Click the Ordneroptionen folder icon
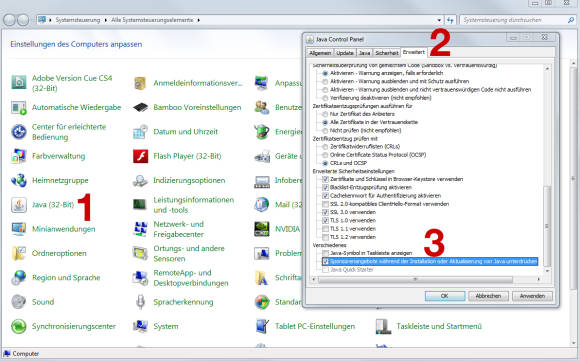 pos(18,253)
